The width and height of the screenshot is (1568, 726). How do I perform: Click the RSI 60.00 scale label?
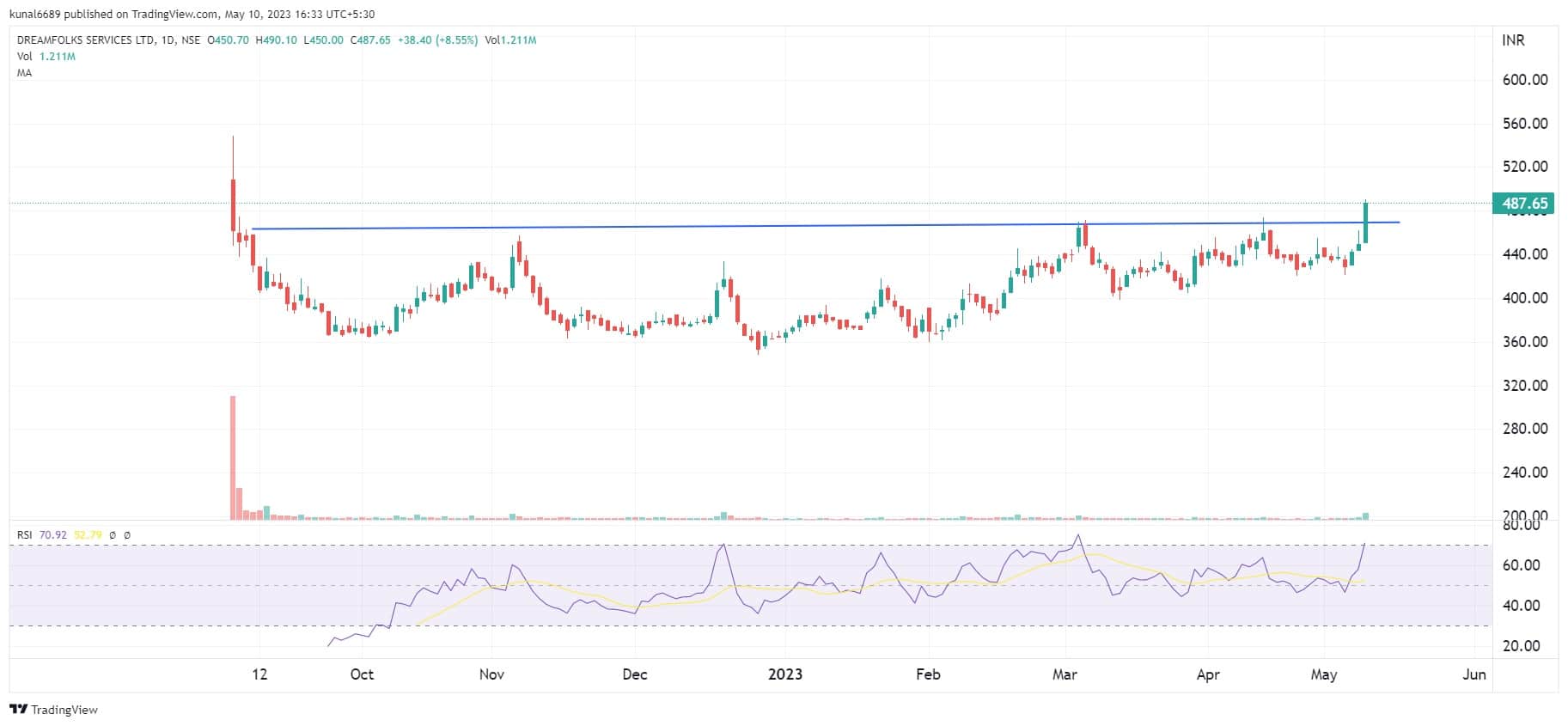pyautogui.click(x=1521, y=565)
